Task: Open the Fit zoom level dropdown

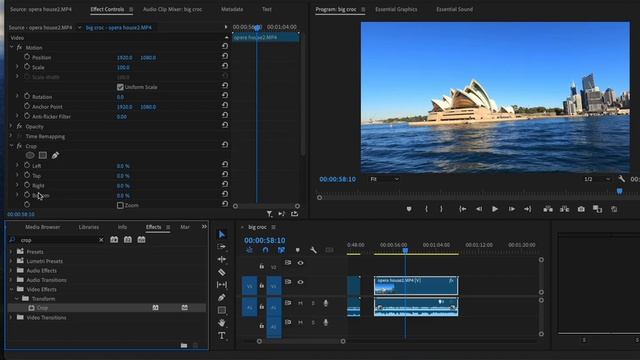Action: tap(384, 179)
